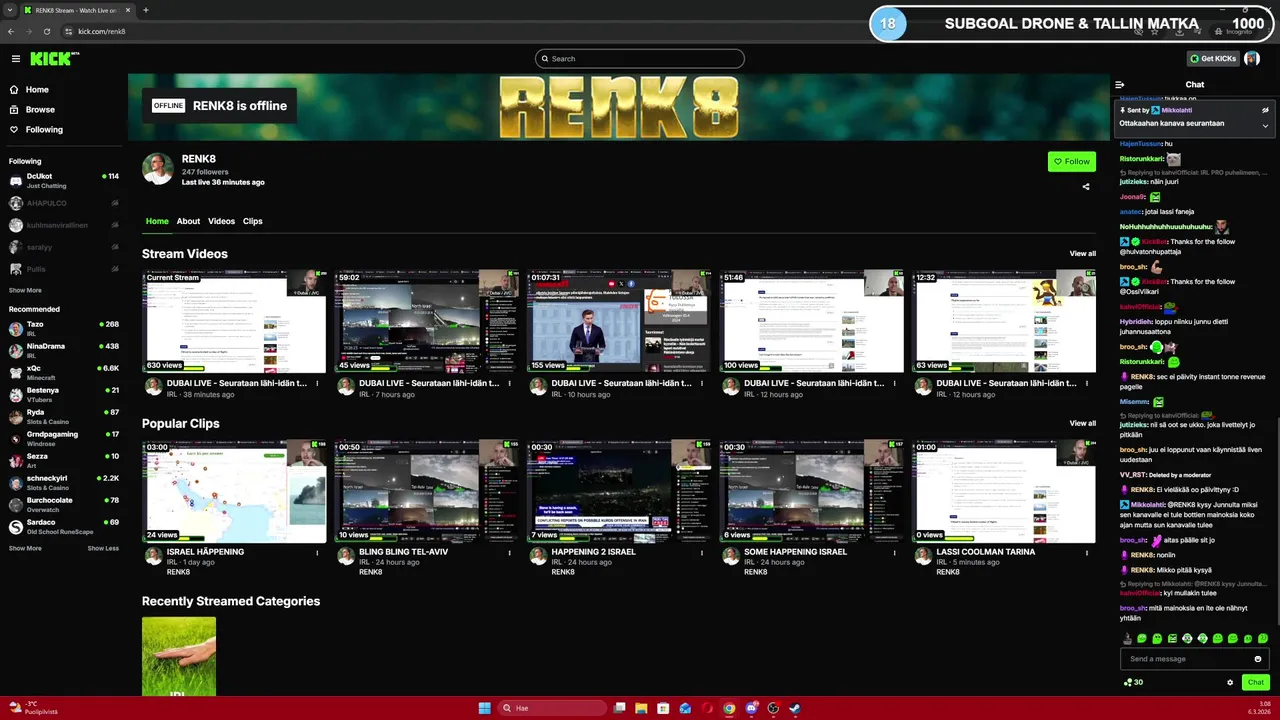The height and width of the screenshot is (720, 1280).
Task: Open options for HAPPENING 2 ISRAEL clip
Action: tap(702, 552)
